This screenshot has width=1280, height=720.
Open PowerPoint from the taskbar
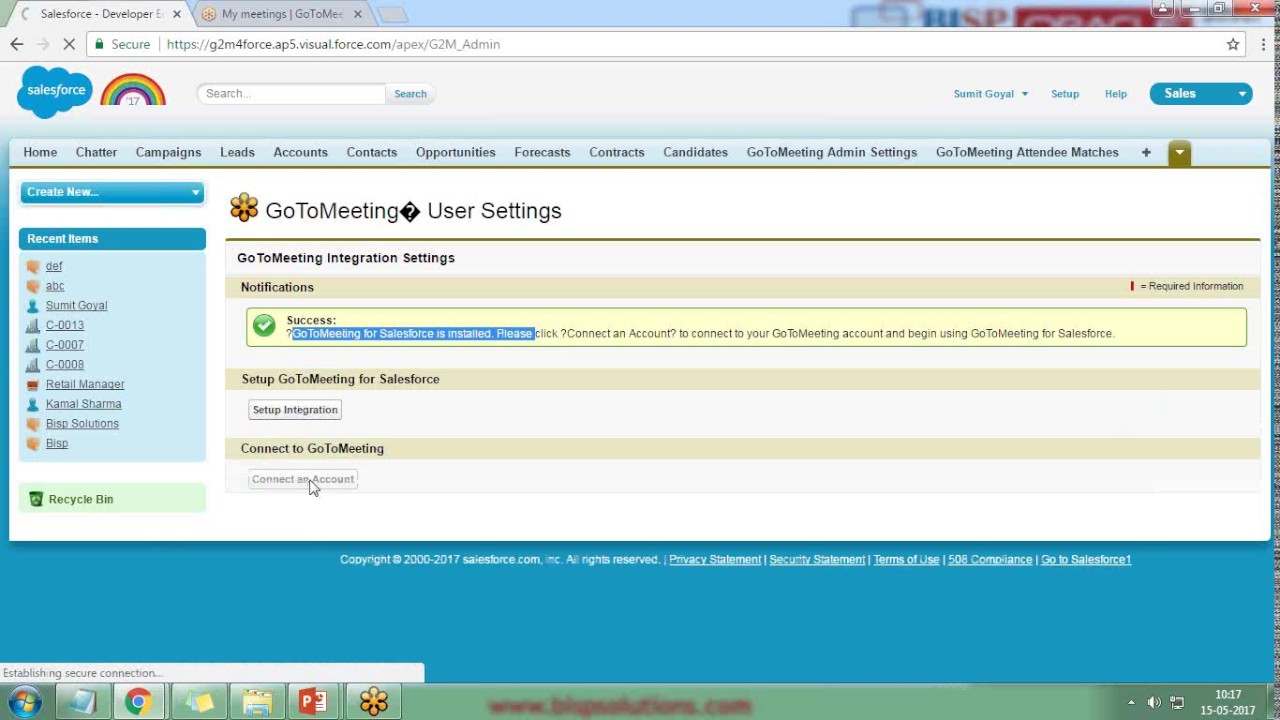click(314, 702)
